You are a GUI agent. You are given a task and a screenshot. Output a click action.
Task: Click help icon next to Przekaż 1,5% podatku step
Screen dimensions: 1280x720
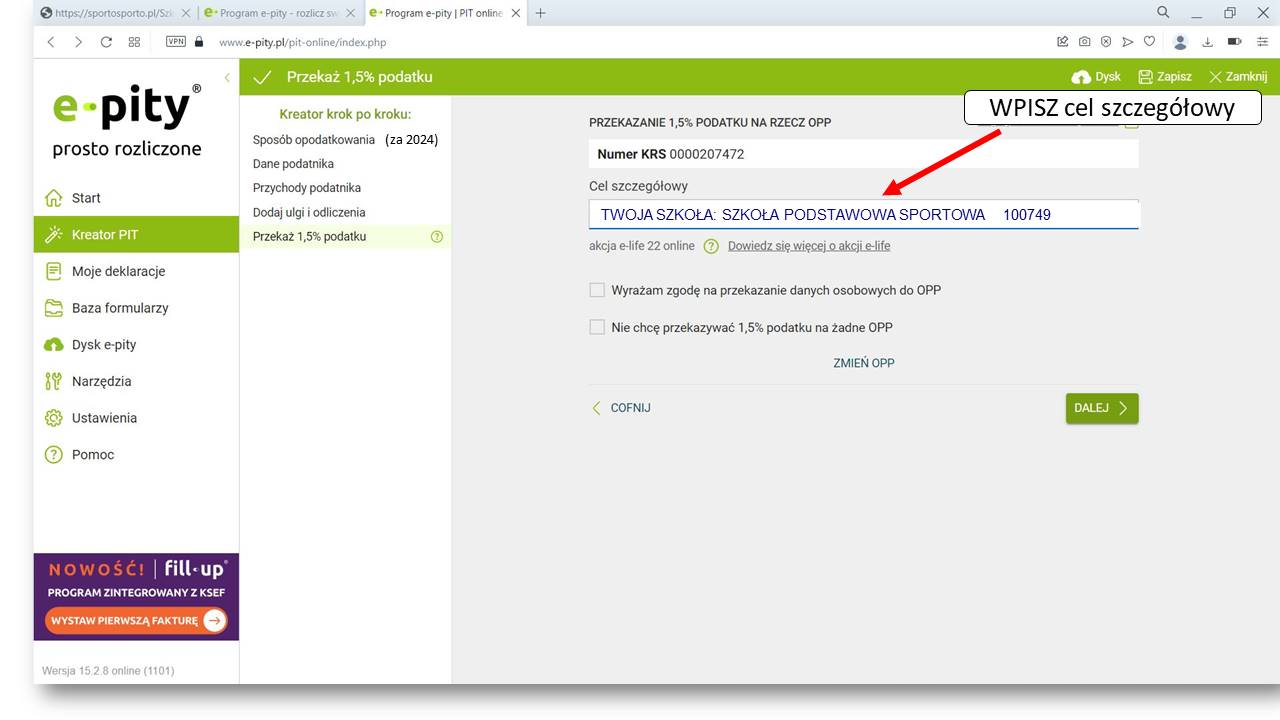click(436, 237)
